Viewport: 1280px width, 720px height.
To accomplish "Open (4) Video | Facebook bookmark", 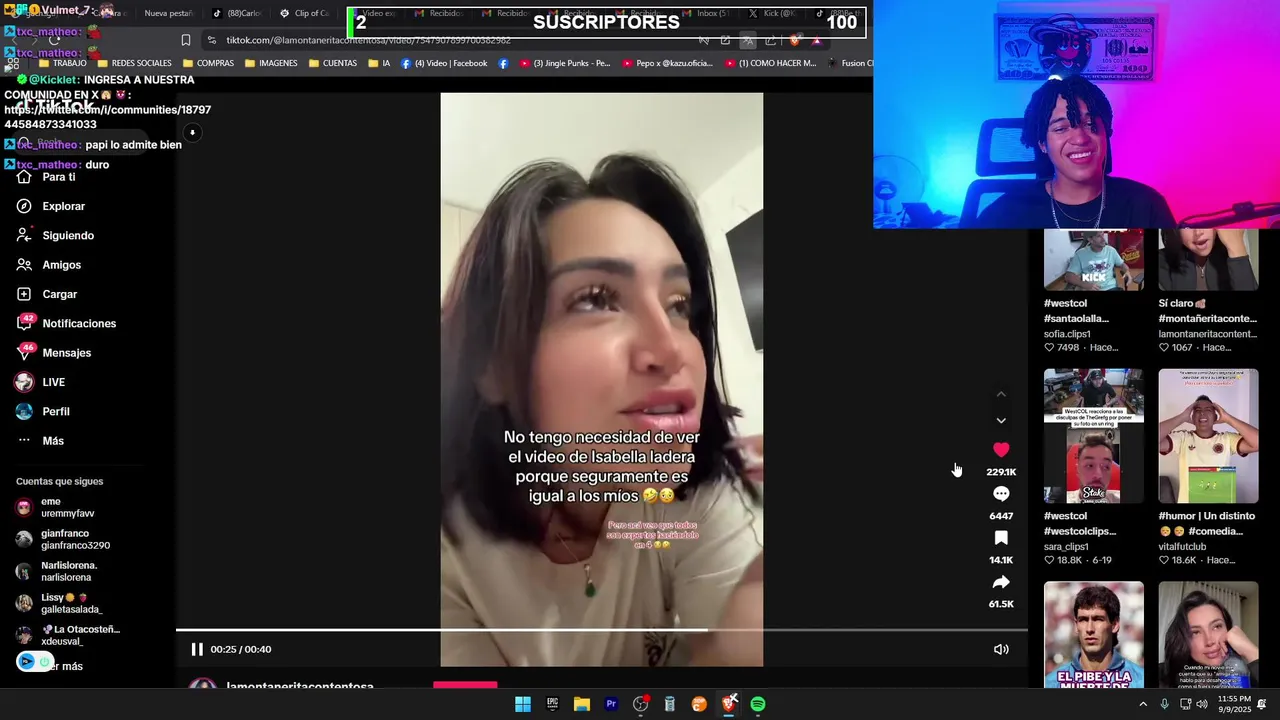I will (x=444, y=63).
